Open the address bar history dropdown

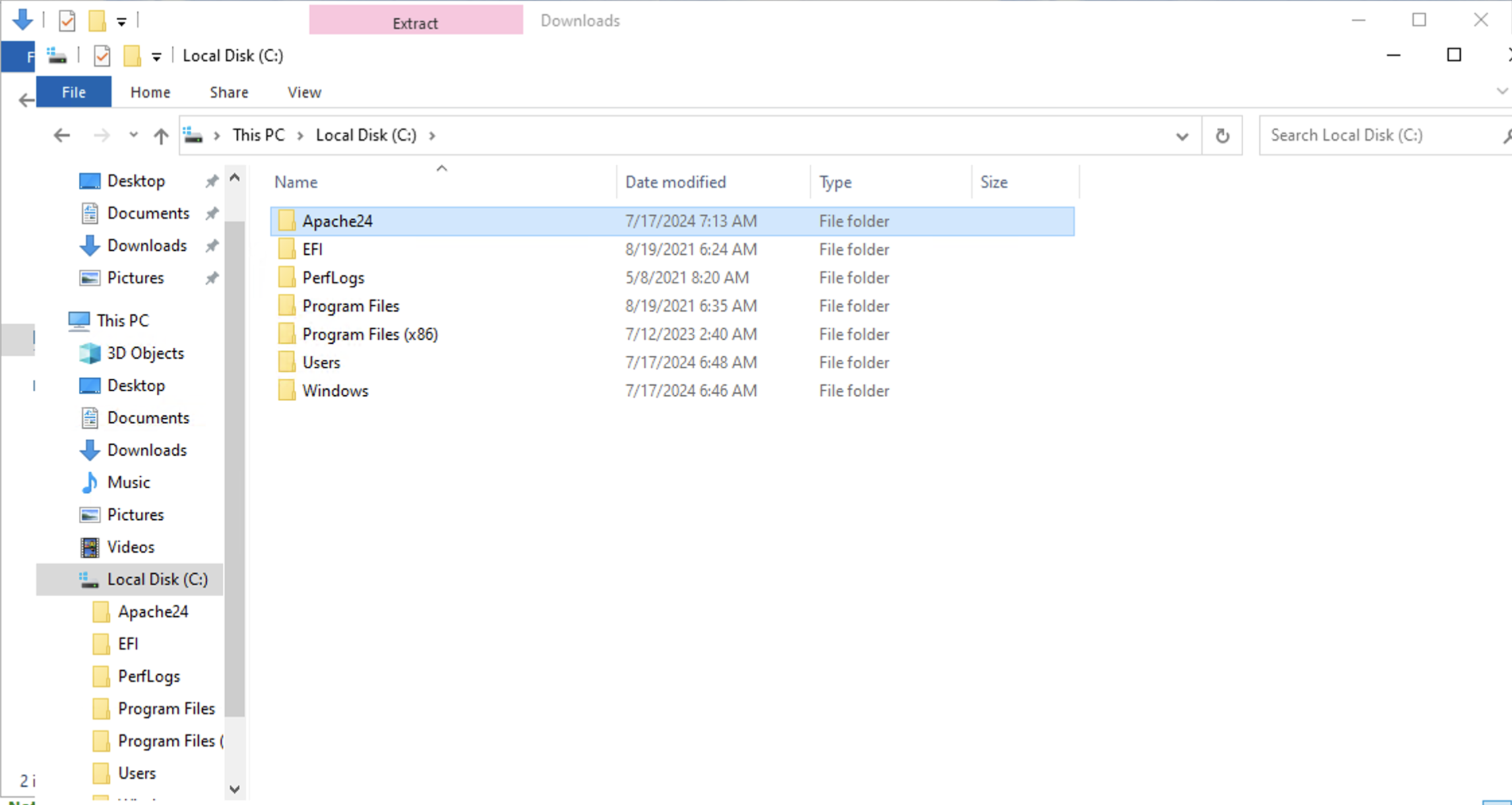tap(1182, 136)
